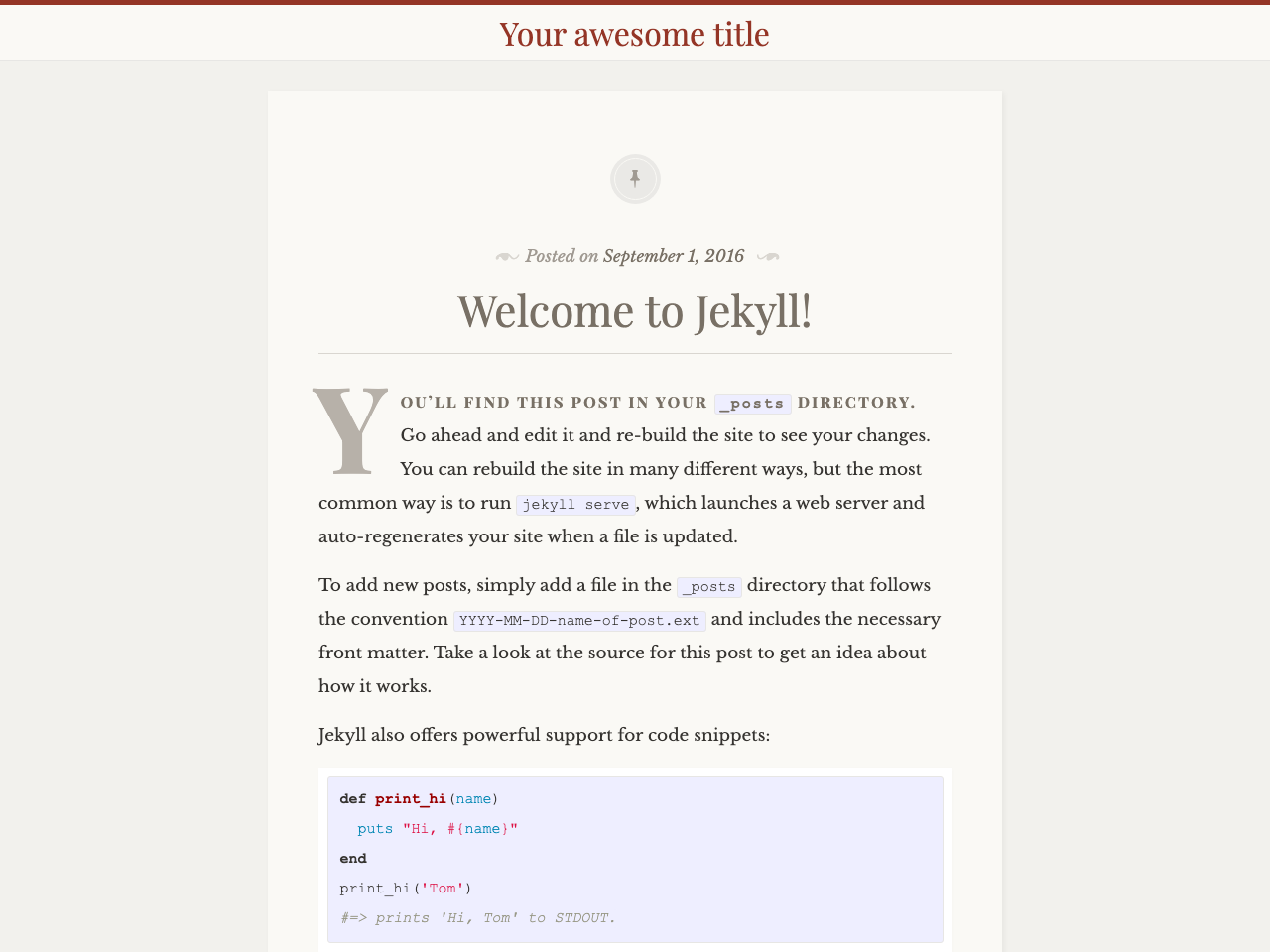Click the YYYY-MM-DD-name-of-post.ext code badge

tap(579, 619)
